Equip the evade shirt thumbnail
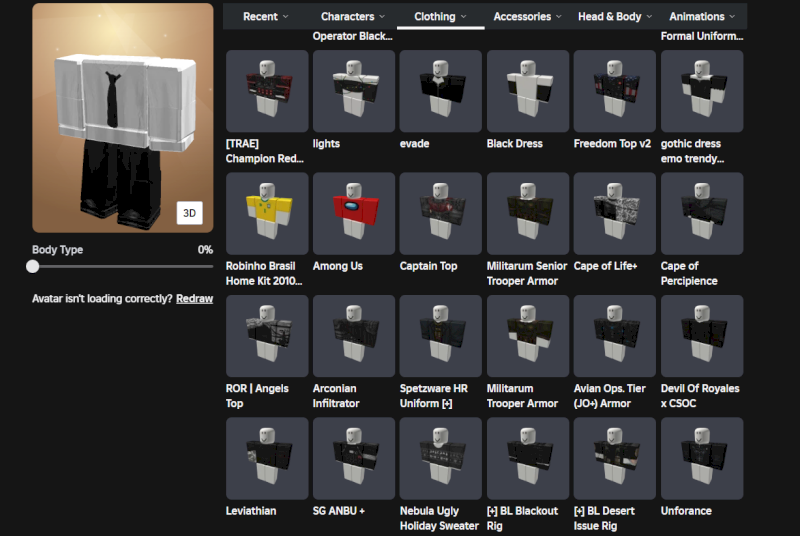The image size is (800, 536). pyautogui.click(x=440, y=91)
